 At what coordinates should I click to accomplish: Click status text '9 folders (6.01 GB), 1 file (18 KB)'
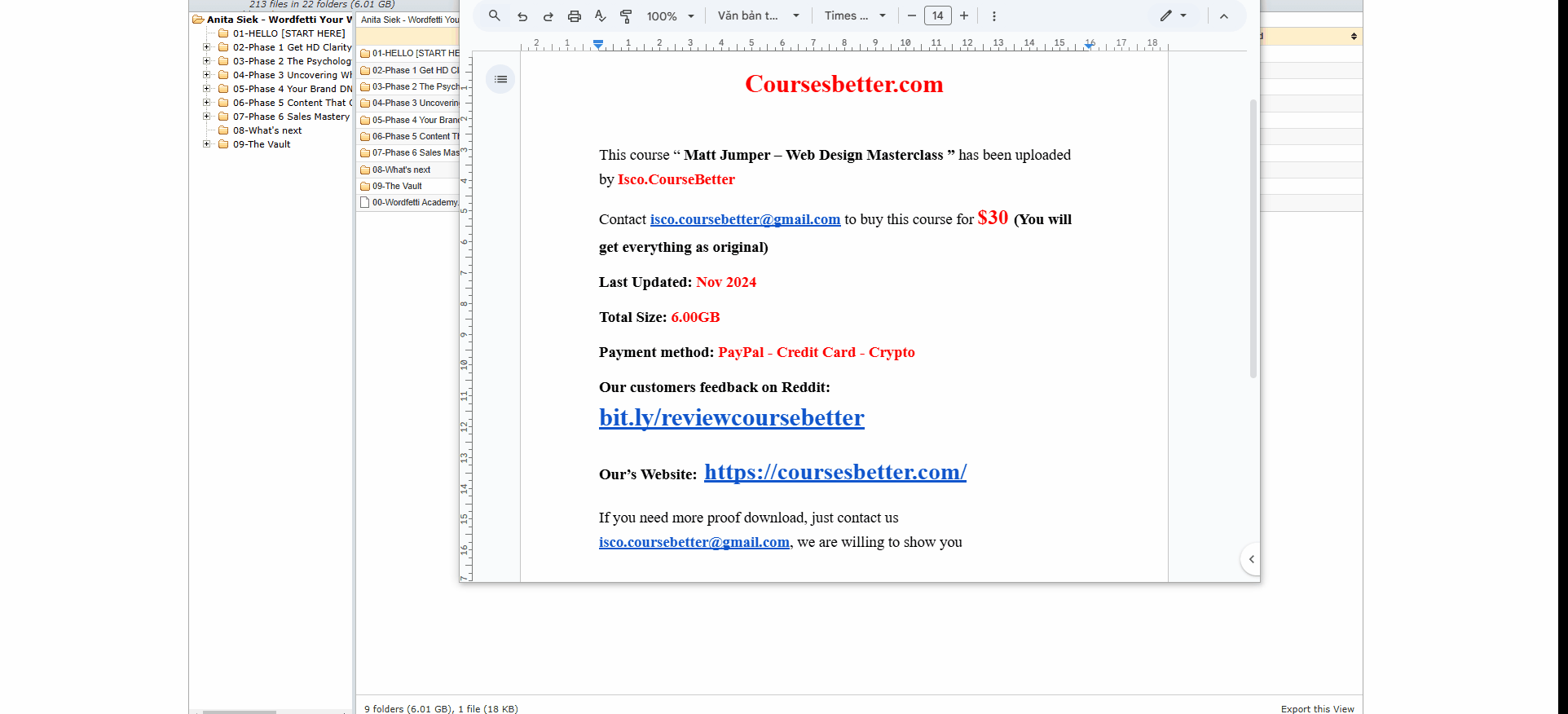(x=441, y=709)
